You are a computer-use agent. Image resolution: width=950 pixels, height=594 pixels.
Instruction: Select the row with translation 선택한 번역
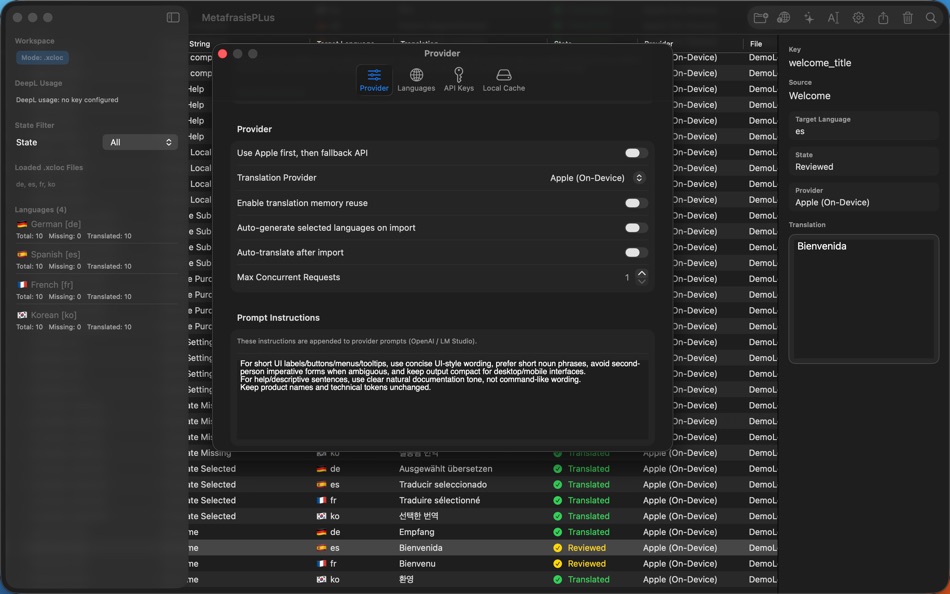click(x=483, y=516)
